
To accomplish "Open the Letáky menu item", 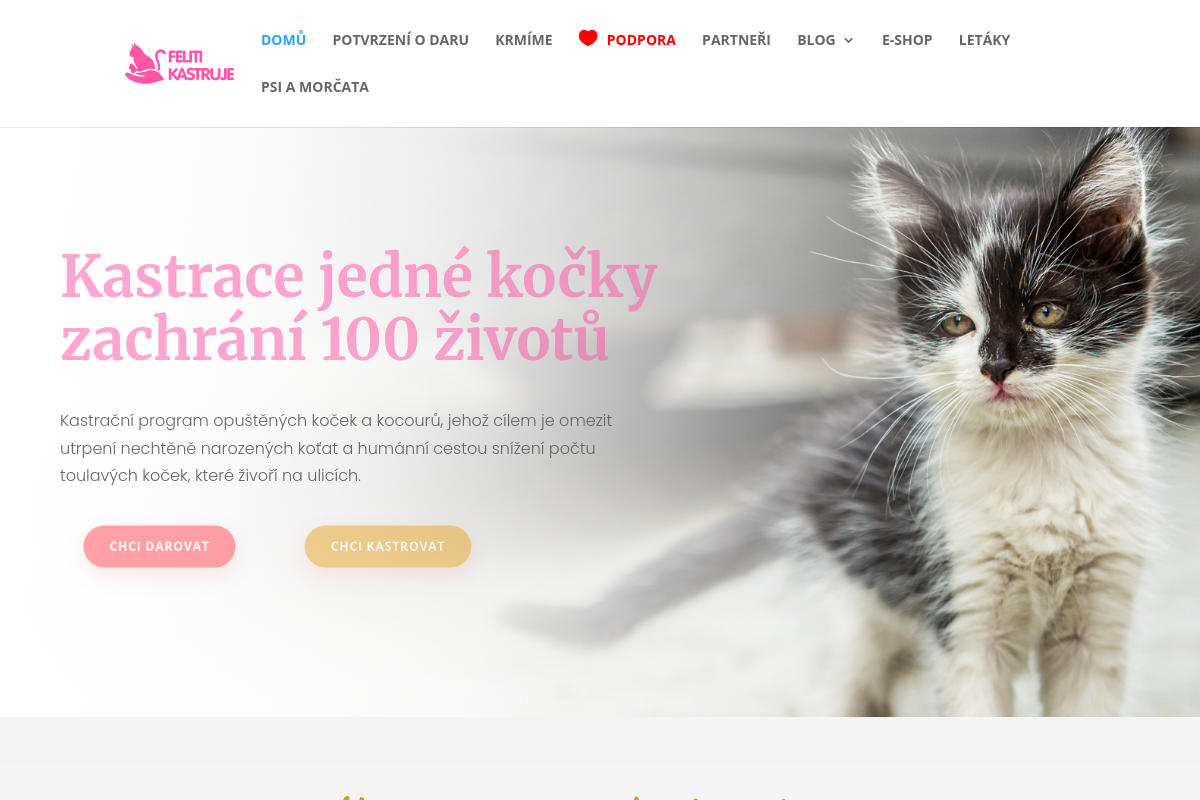I will click(984, 40).
